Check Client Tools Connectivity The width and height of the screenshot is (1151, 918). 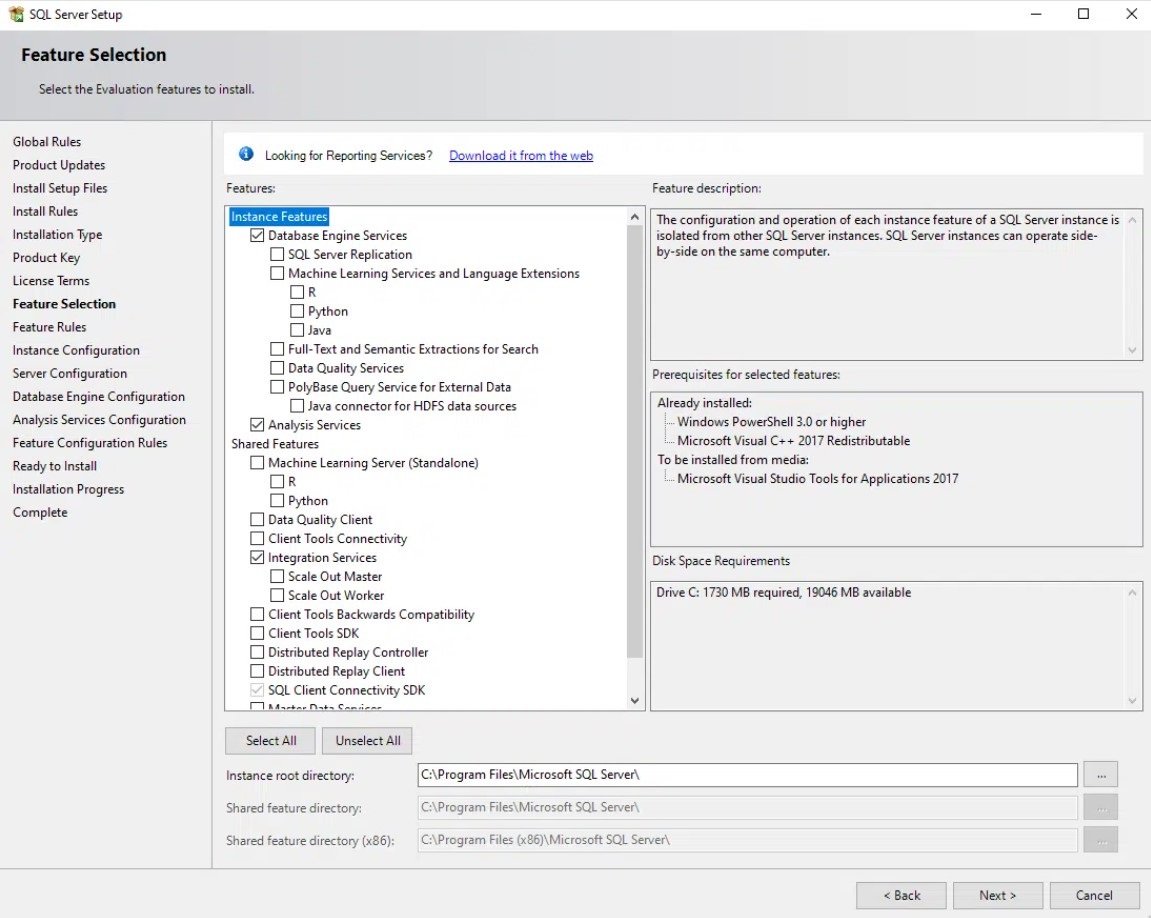click(x=257, y=539)
